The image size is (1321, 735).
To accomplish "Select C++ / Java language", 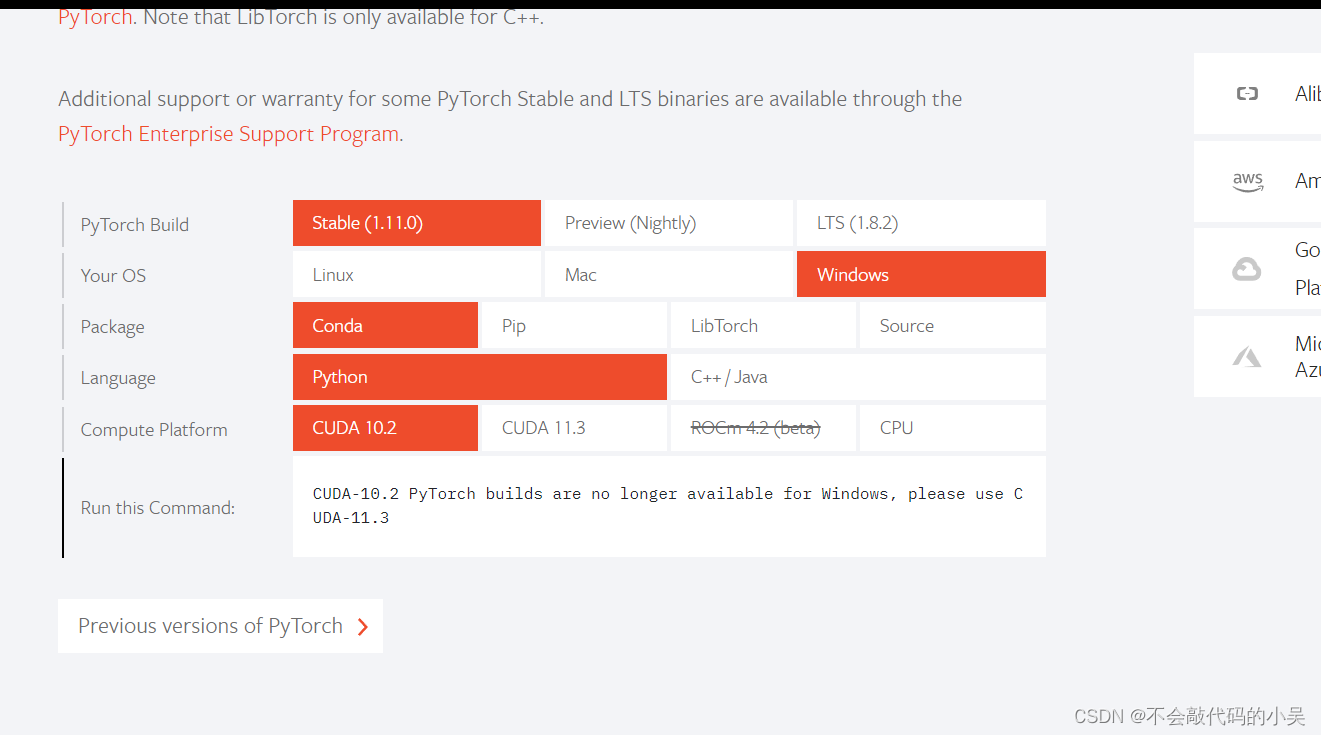I will coord(858,377).
